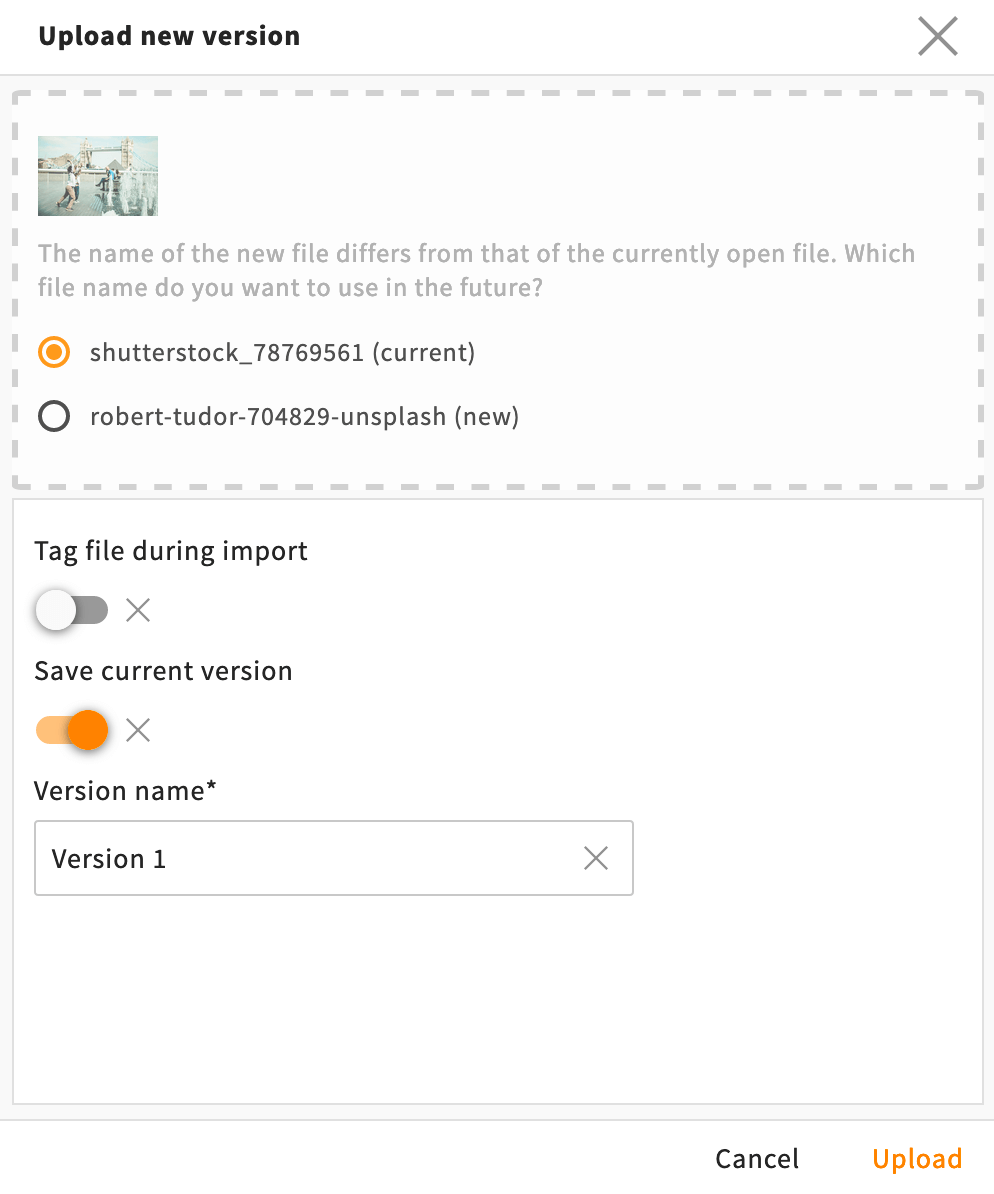Click the robert-tudor-704829-unsplash (new) label text

pos(305,417)
